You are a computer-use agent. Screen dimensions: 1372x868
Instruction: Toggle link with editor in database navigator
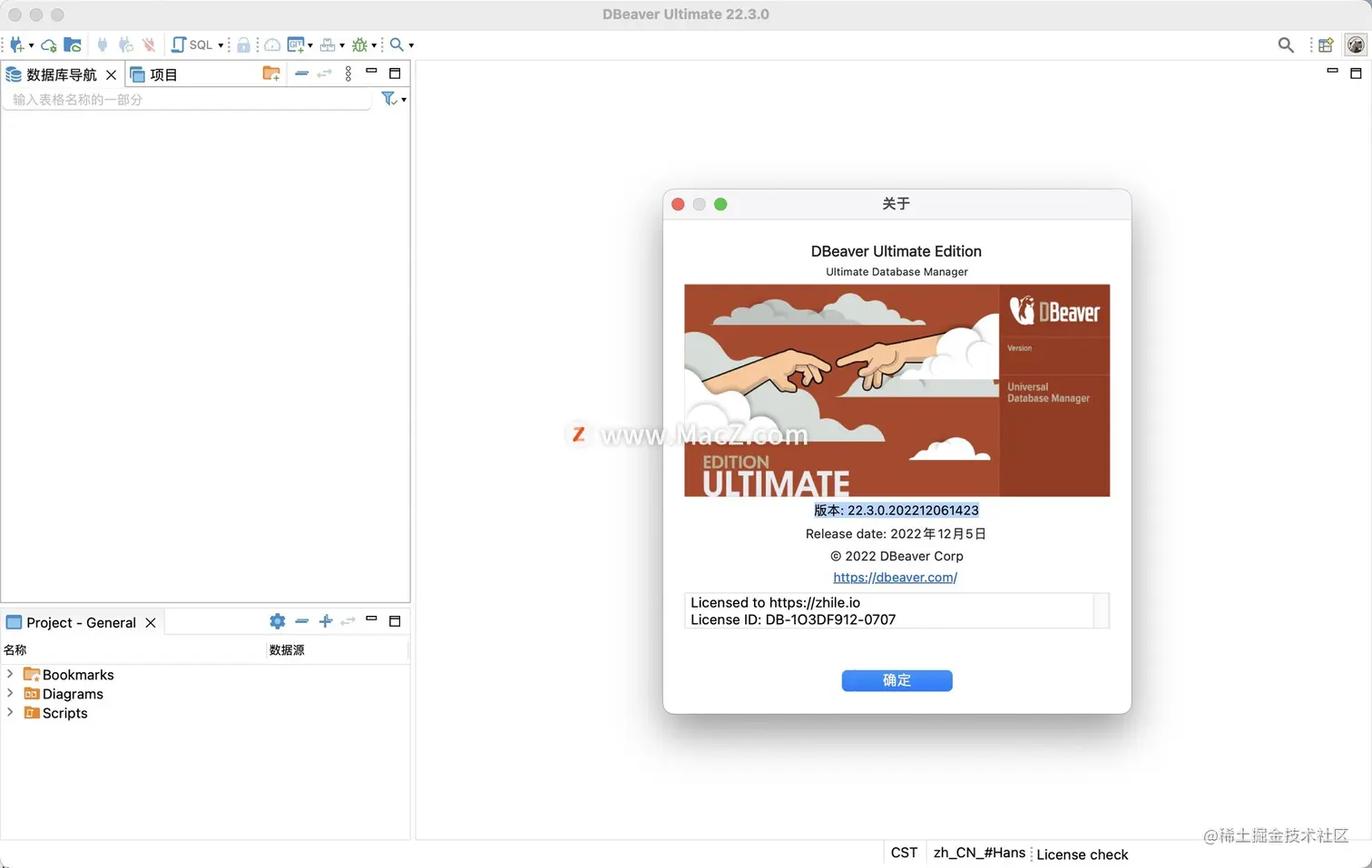click(x=324, y=73)
